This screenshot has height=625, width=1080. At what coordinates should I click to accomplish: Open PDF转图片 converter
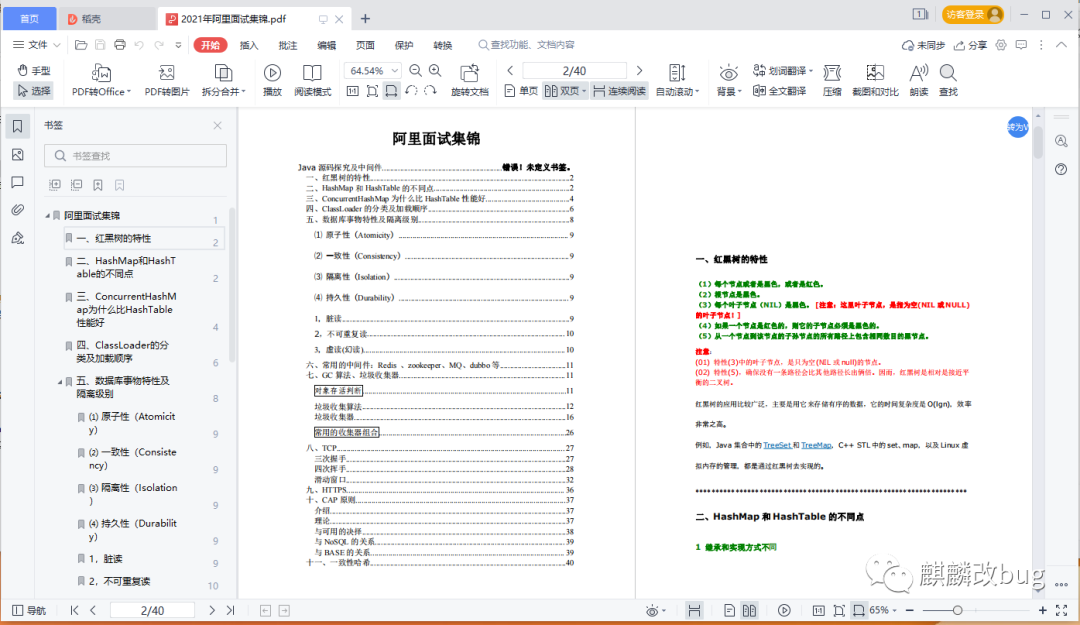[167, 81]
